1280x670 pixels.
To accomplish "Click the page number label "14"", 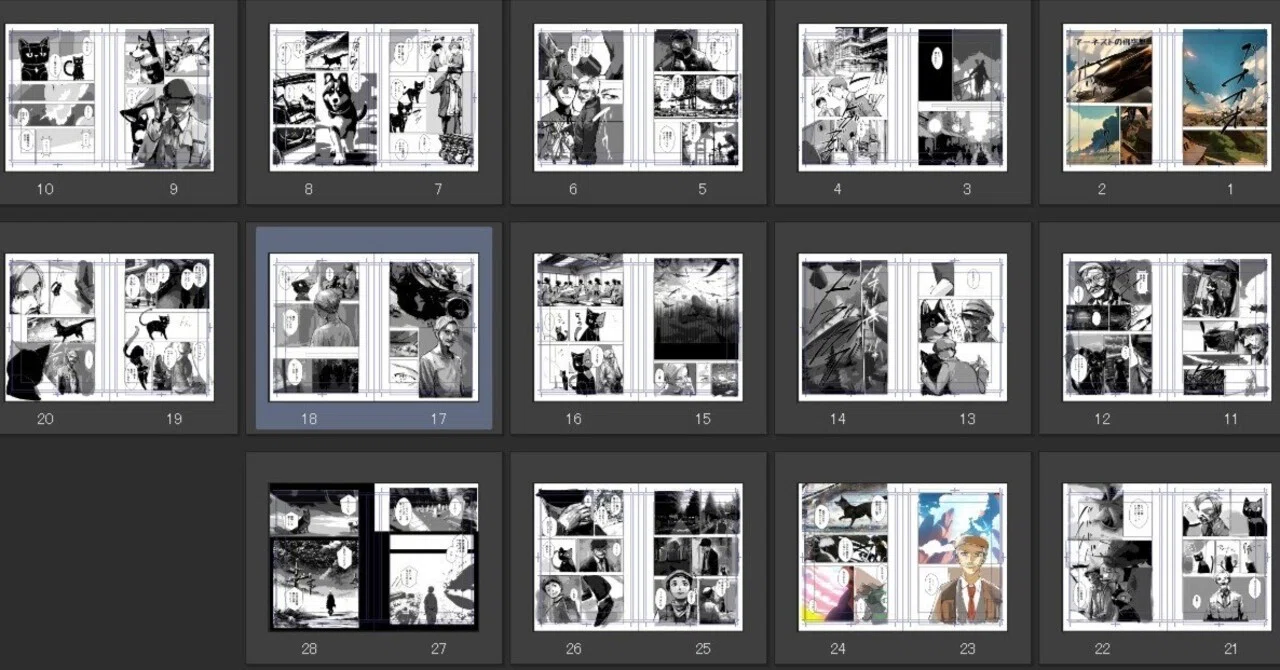I will pyautogui.click(x=837, y=419).
